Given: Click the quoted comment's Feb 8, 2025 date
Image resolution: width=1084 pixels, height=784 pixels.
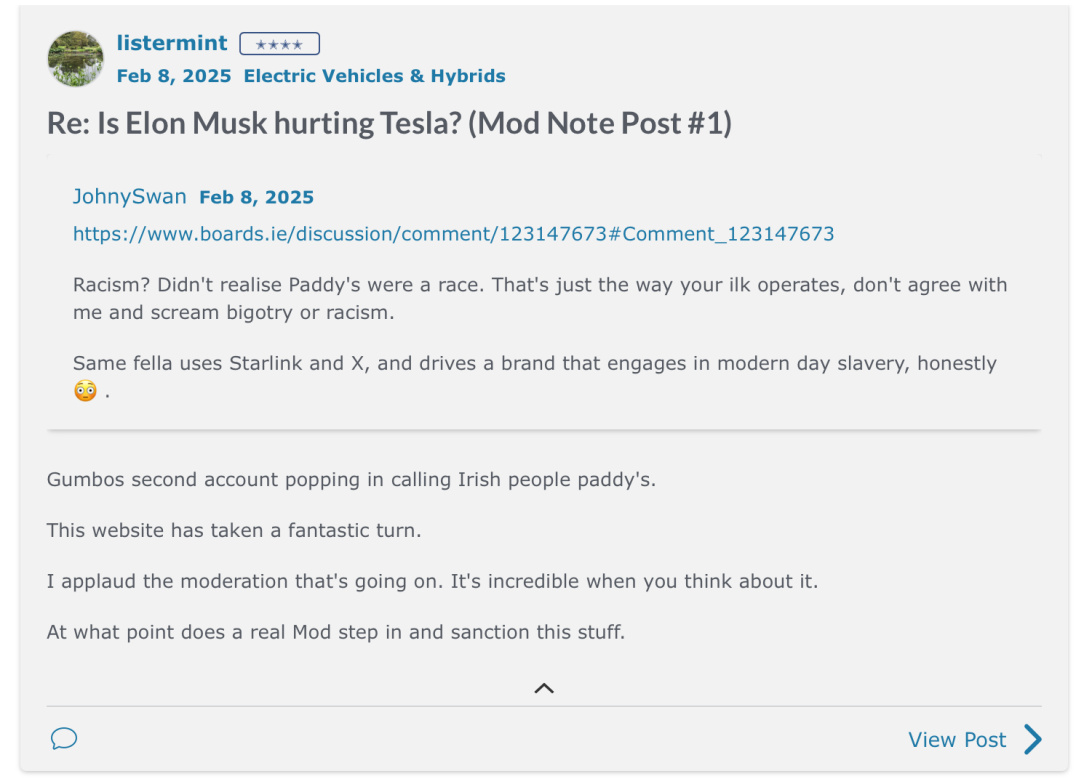Looking at the screenshot, I should tap(256, 197).
